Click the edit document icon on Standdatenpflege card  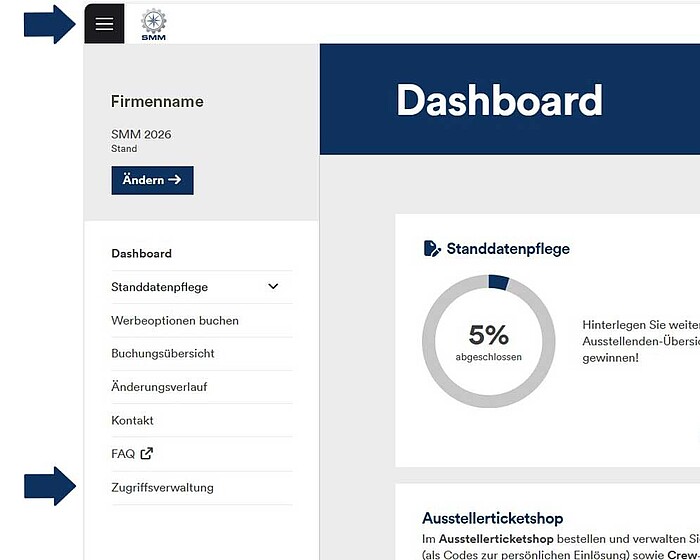coord(432,248)
